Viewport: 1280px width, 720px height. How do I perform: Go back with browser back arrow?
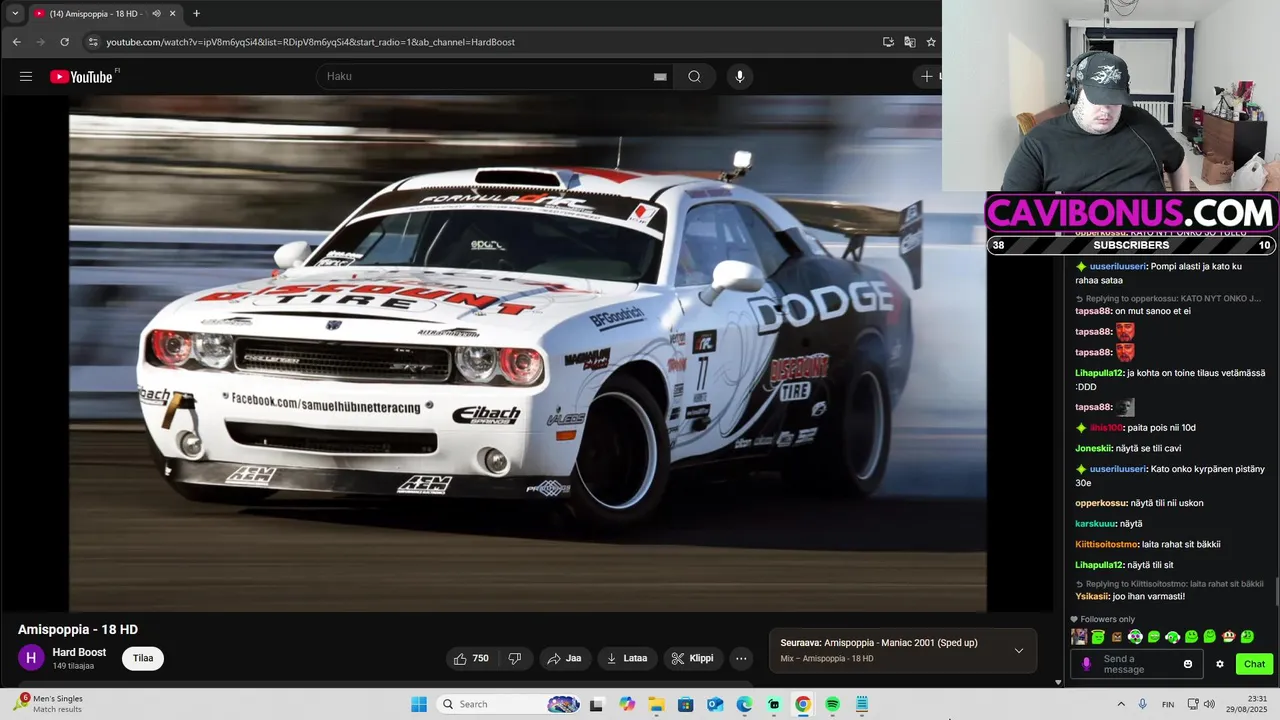point(16,42)
